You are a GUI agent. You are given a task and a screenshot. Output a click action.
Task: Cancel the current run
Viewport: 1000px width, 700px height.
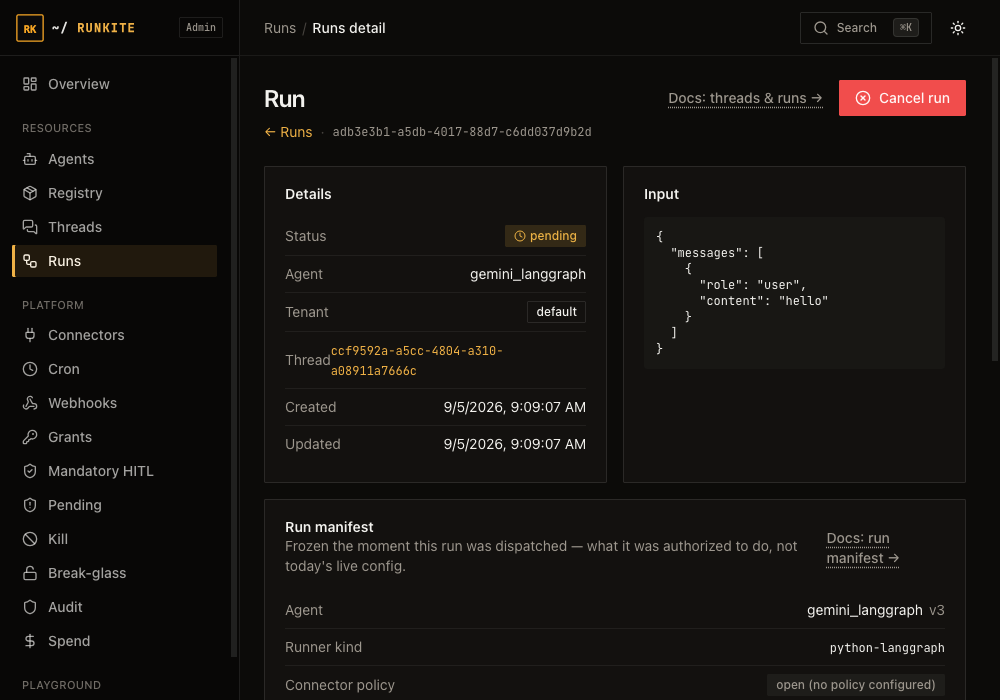(902, 98)
